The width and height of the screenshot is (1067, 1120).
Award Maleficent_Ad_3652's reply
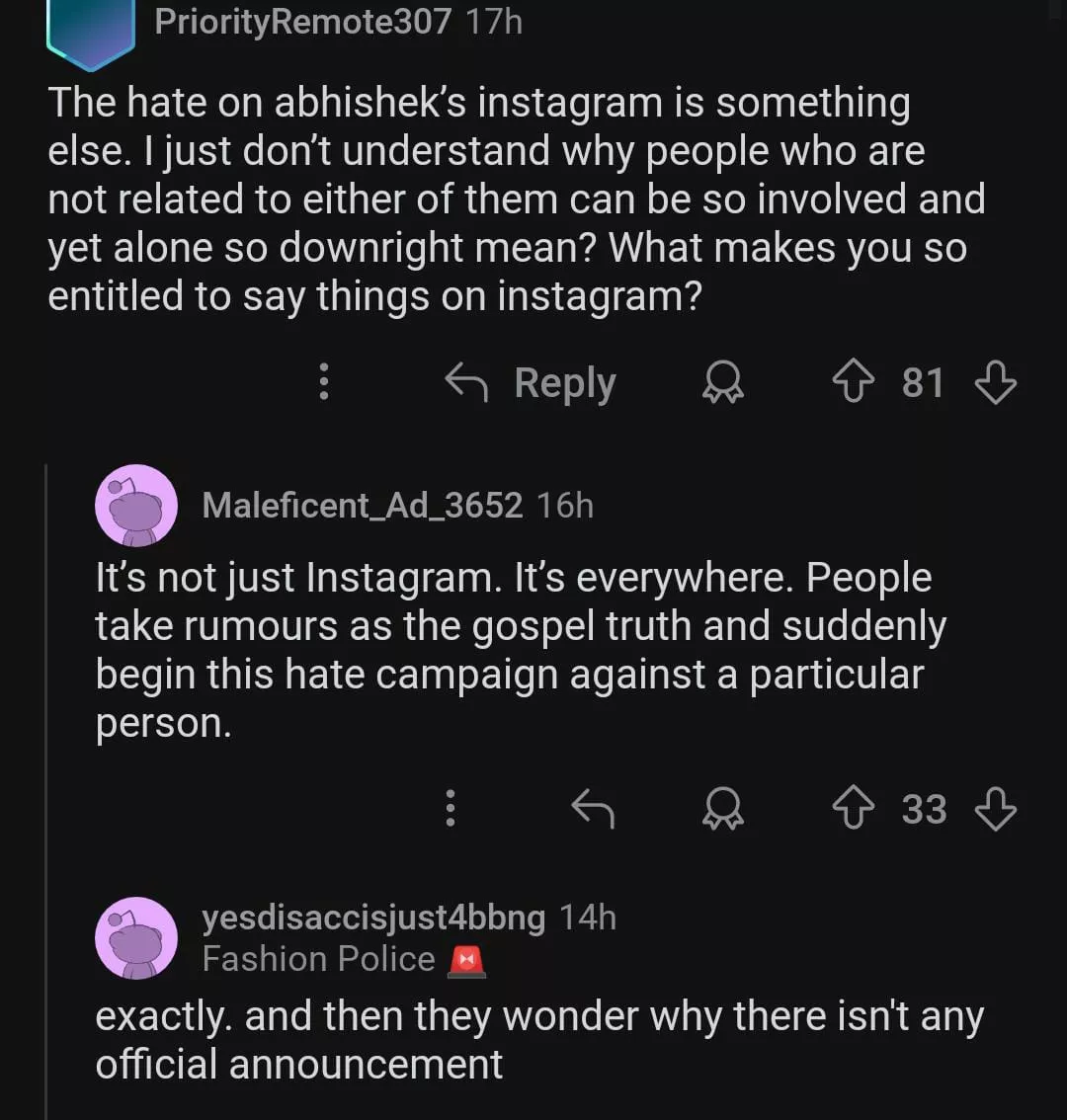723,810
